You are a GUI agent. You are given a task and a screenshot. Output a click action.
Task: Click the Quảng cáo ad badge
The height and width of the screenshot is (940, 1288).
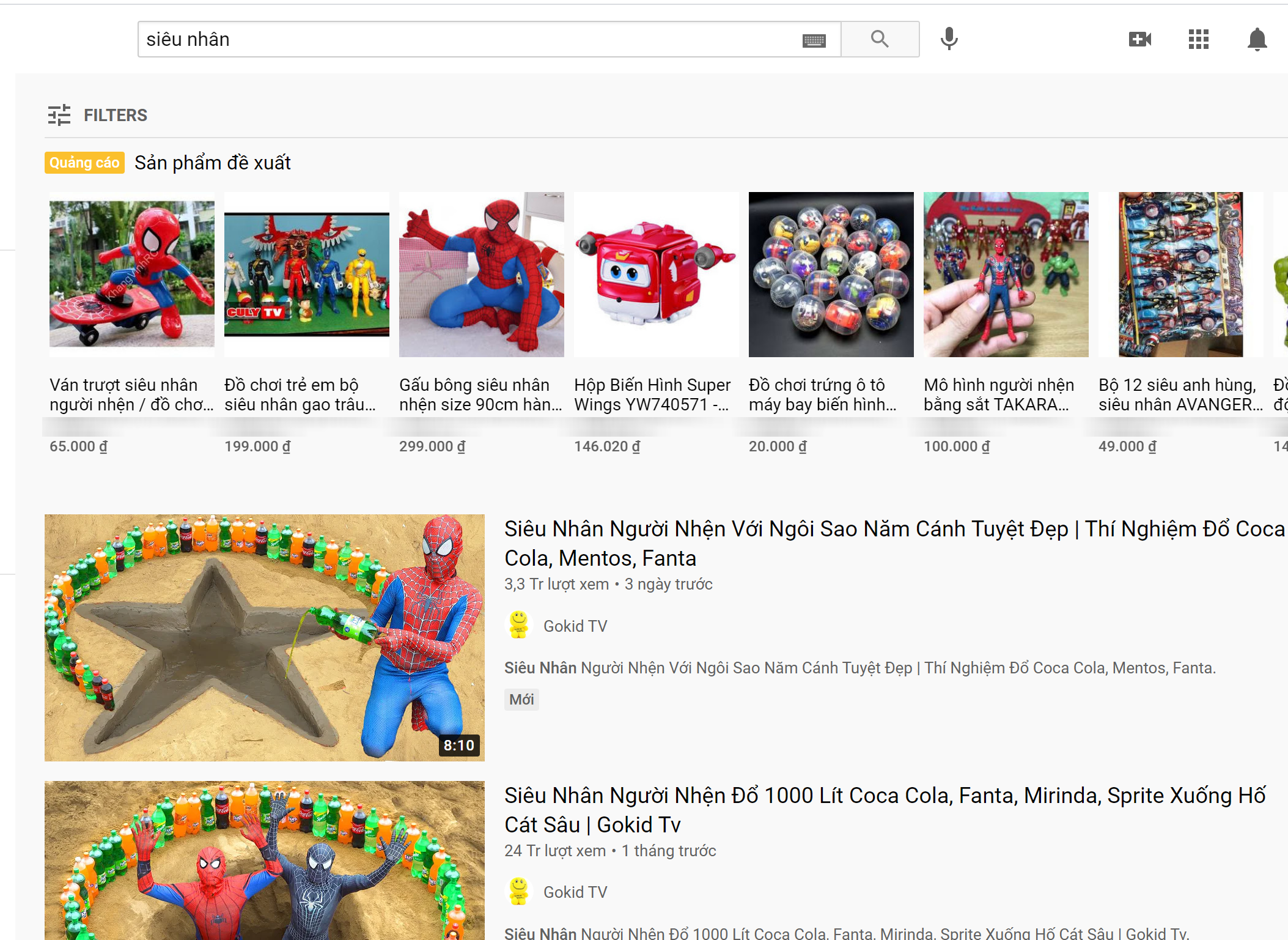click(84, 163)
